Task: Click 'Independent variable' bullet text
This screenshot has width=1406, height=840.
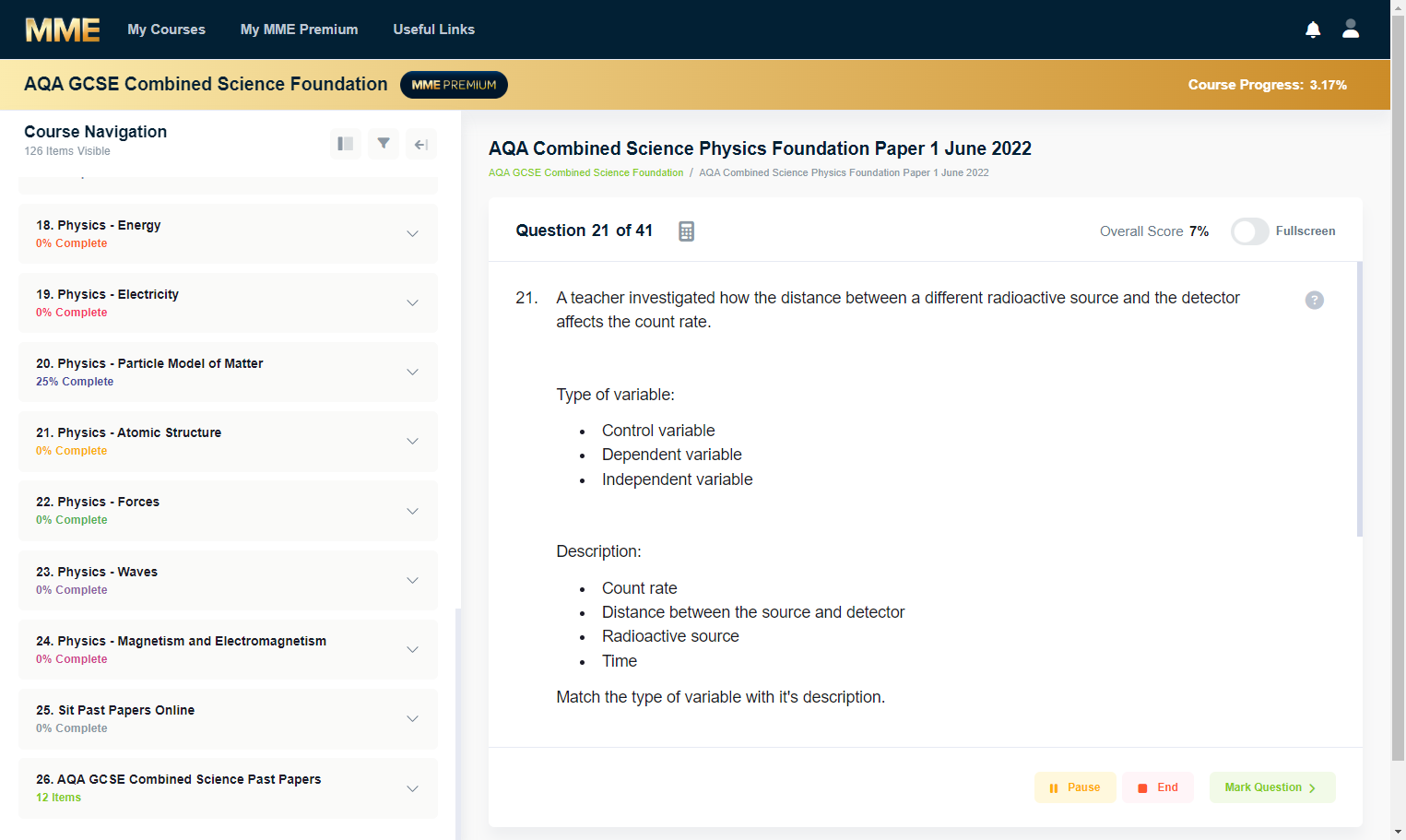Action: 677,479
